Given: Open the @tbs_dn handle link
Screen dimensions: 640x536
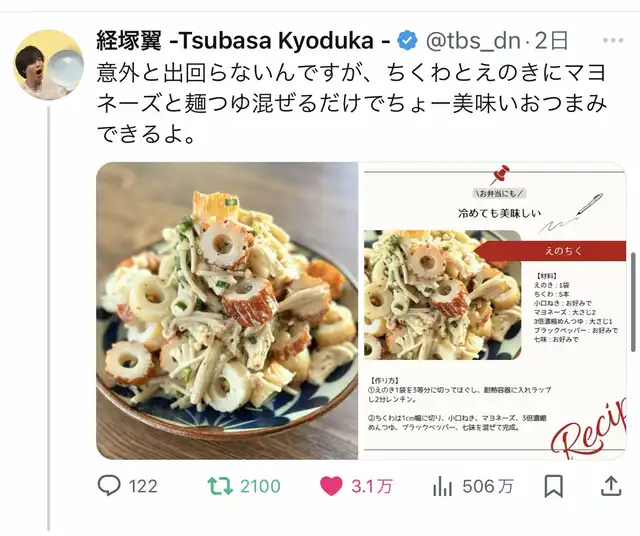Looking at the screenshot, I should (473, 40).
